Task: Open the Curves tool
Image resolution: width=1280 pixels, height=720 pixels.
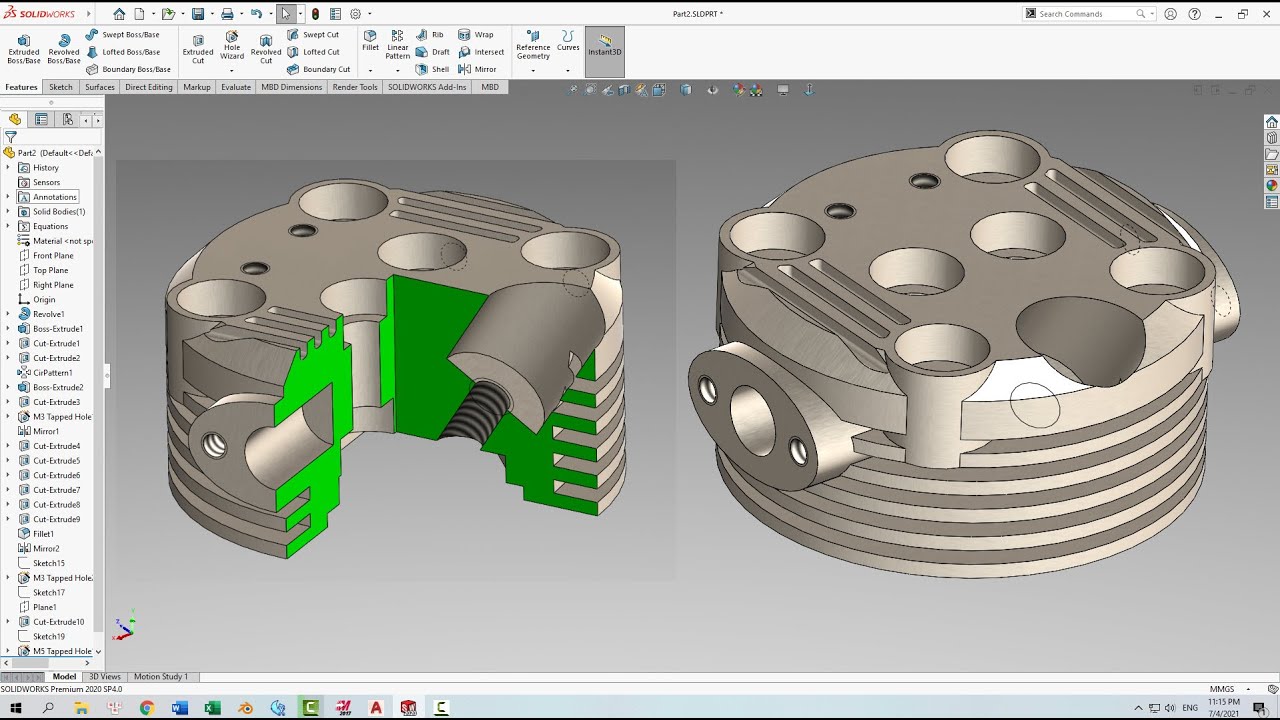Action: point(568,41)
